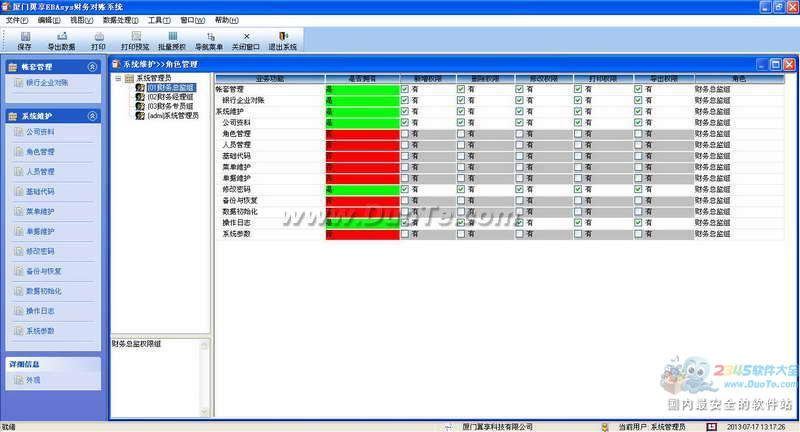Open the 工具(T) menu
This screenshot has height=432, width=800.
(159, 20)
